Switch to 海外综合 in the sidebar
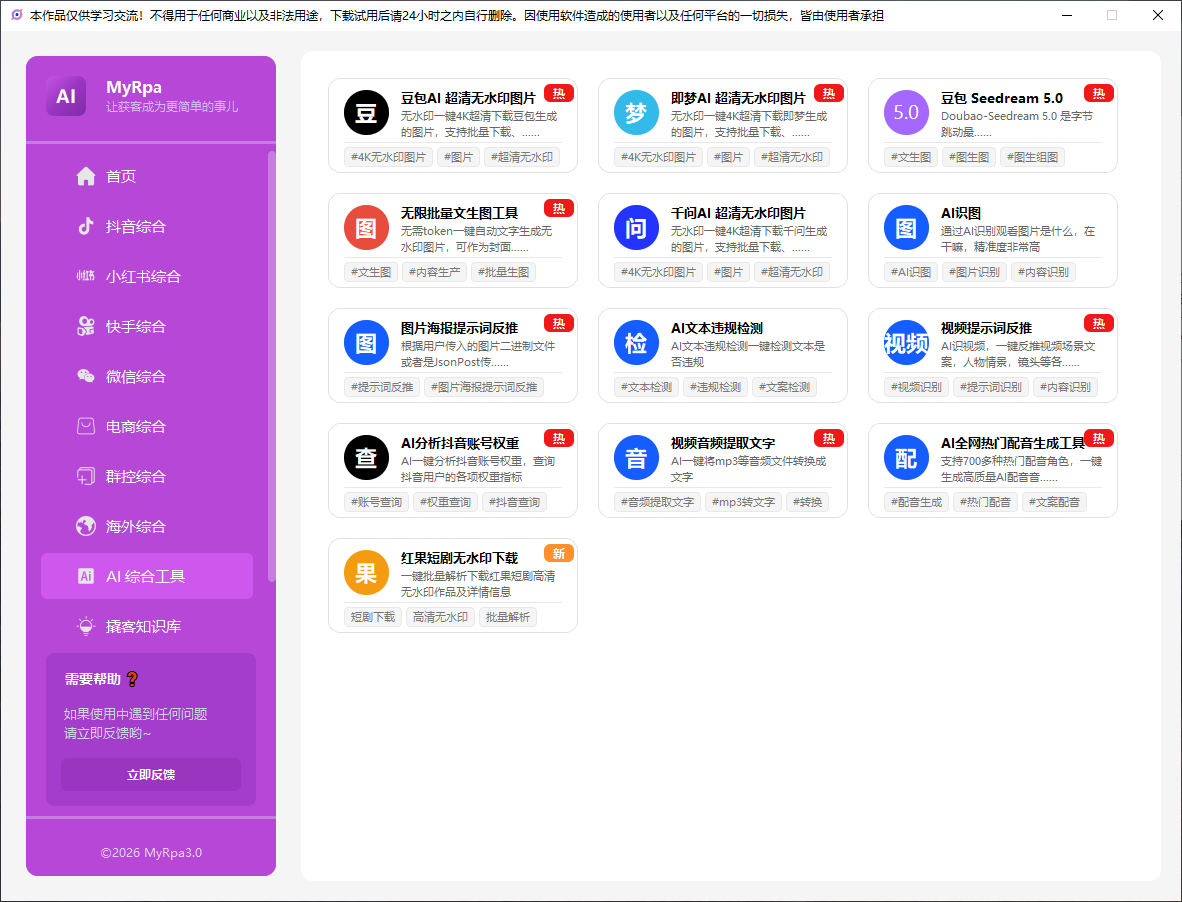1182x902 pixels. point(147,526)
